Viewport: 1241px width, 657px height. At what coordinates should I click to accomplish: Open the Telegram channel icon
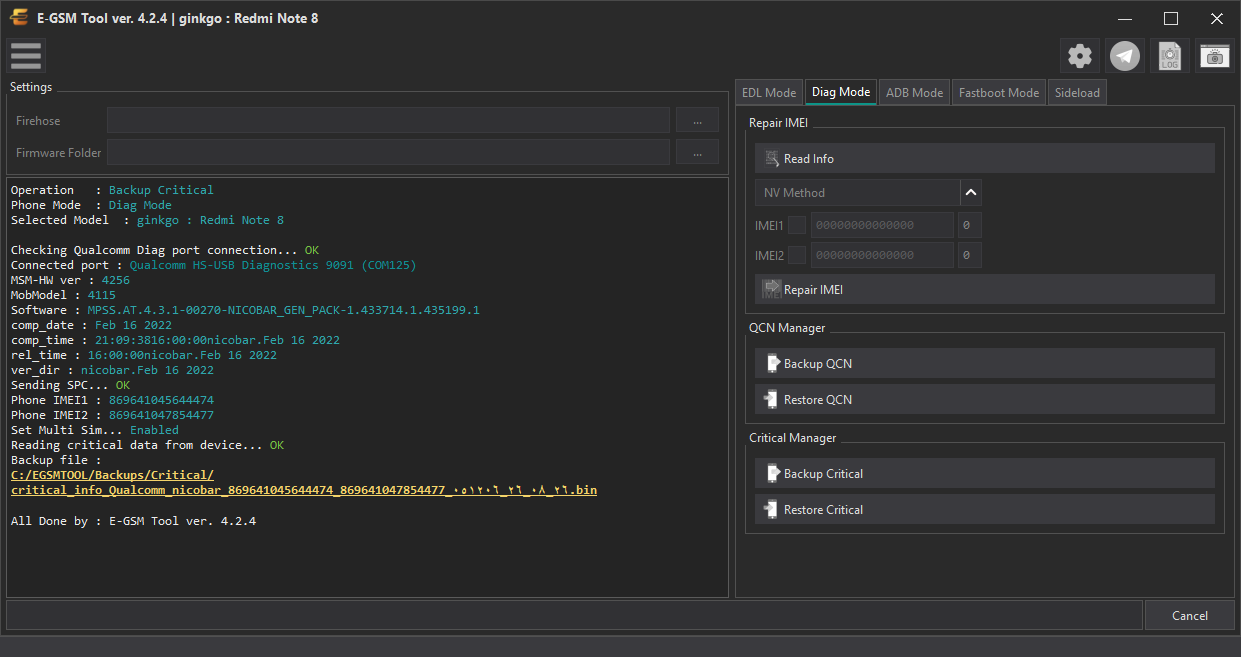[1125, 56]
